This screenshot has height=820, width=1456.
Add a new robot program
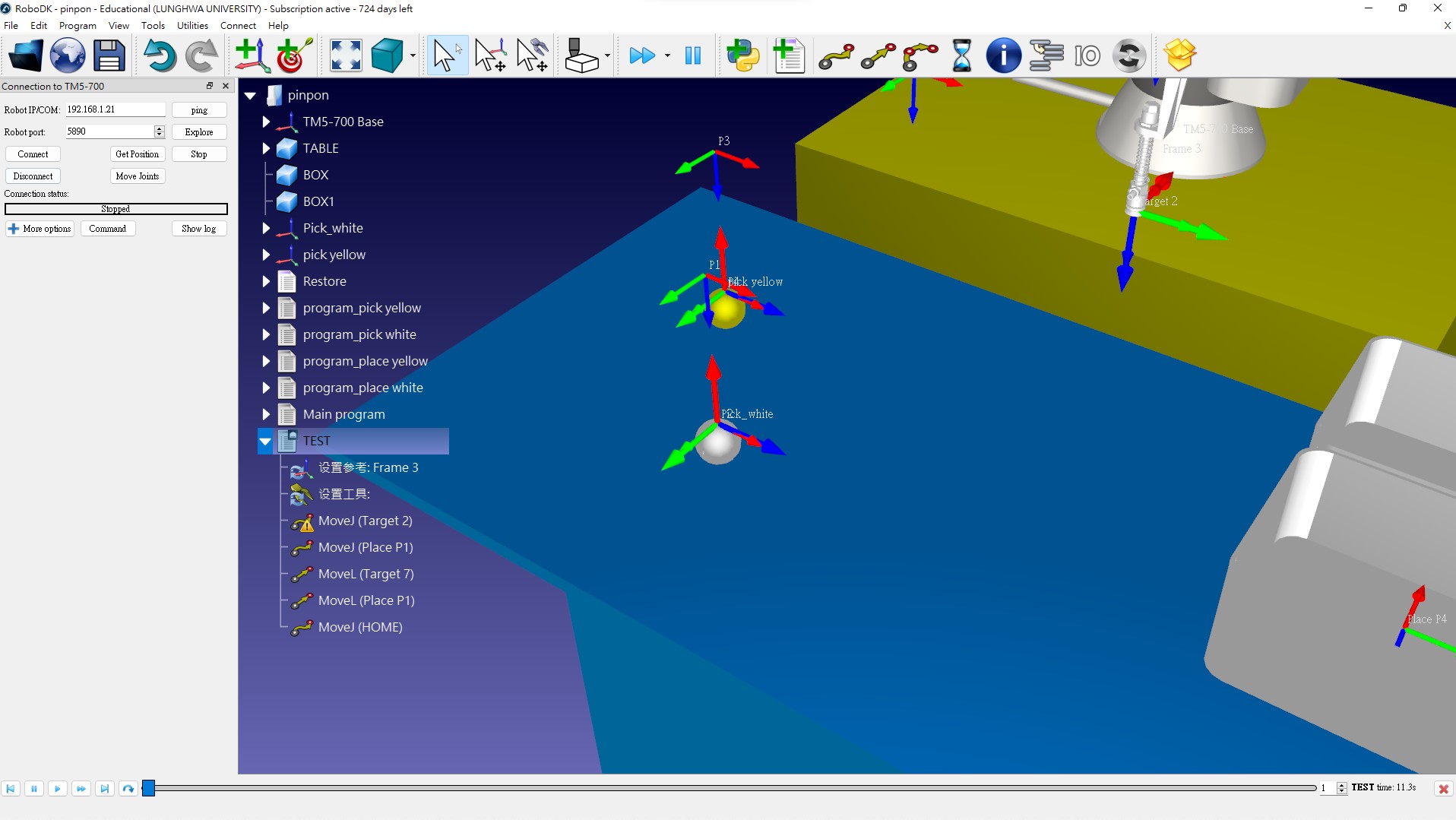click(789, 55)
